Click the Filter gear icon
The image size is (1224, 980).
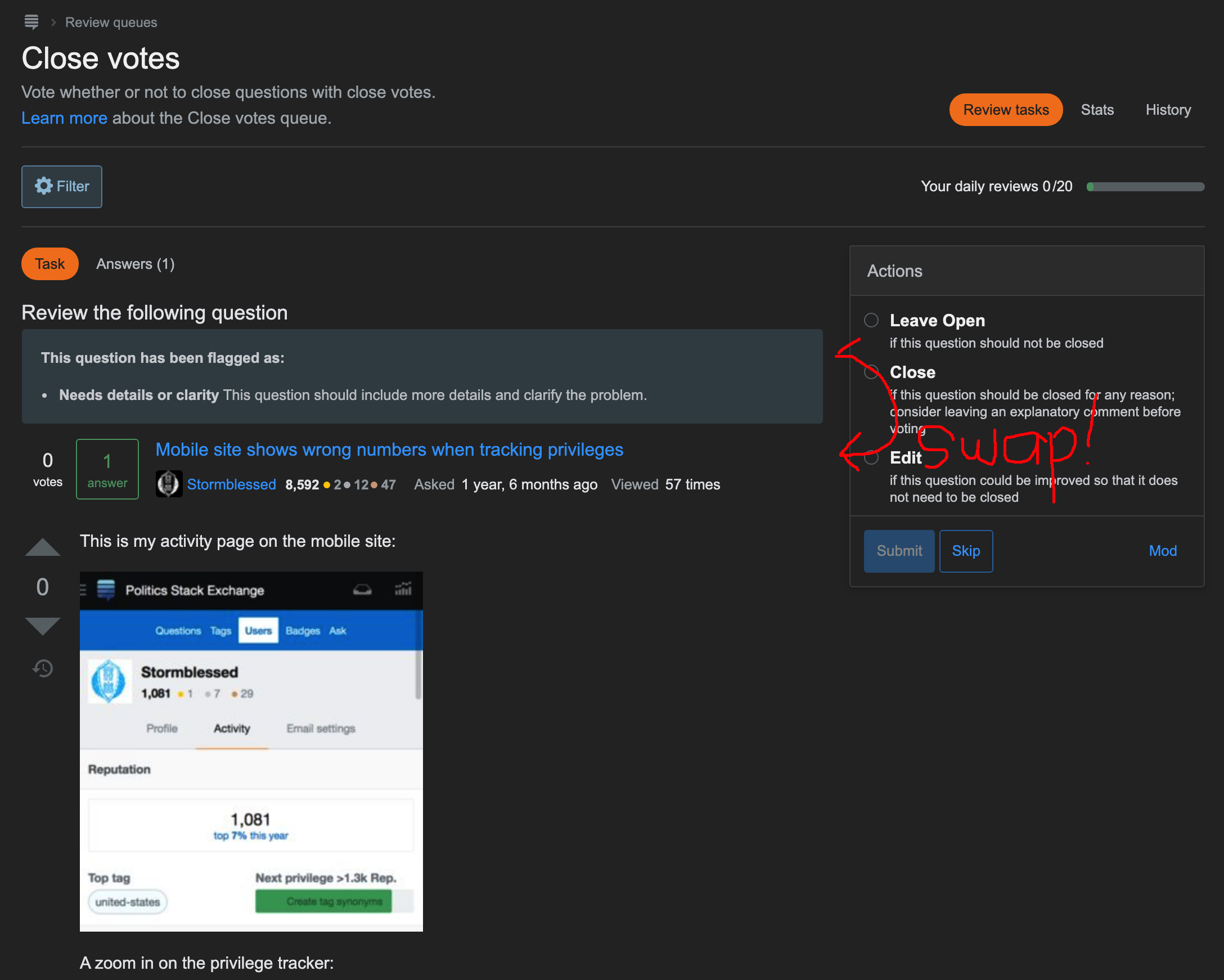point(44,186)
